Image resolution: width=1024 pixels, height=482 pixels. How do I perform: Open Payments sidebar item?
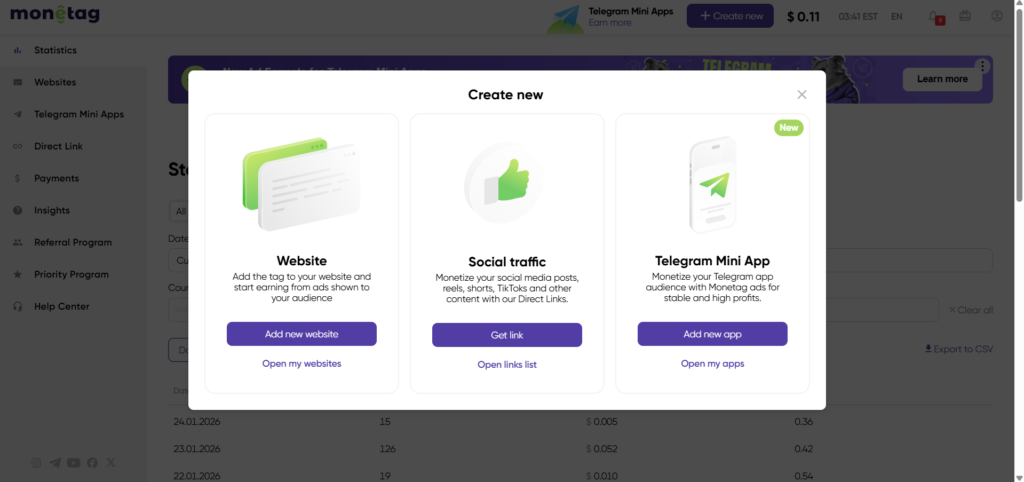(57, 178)
